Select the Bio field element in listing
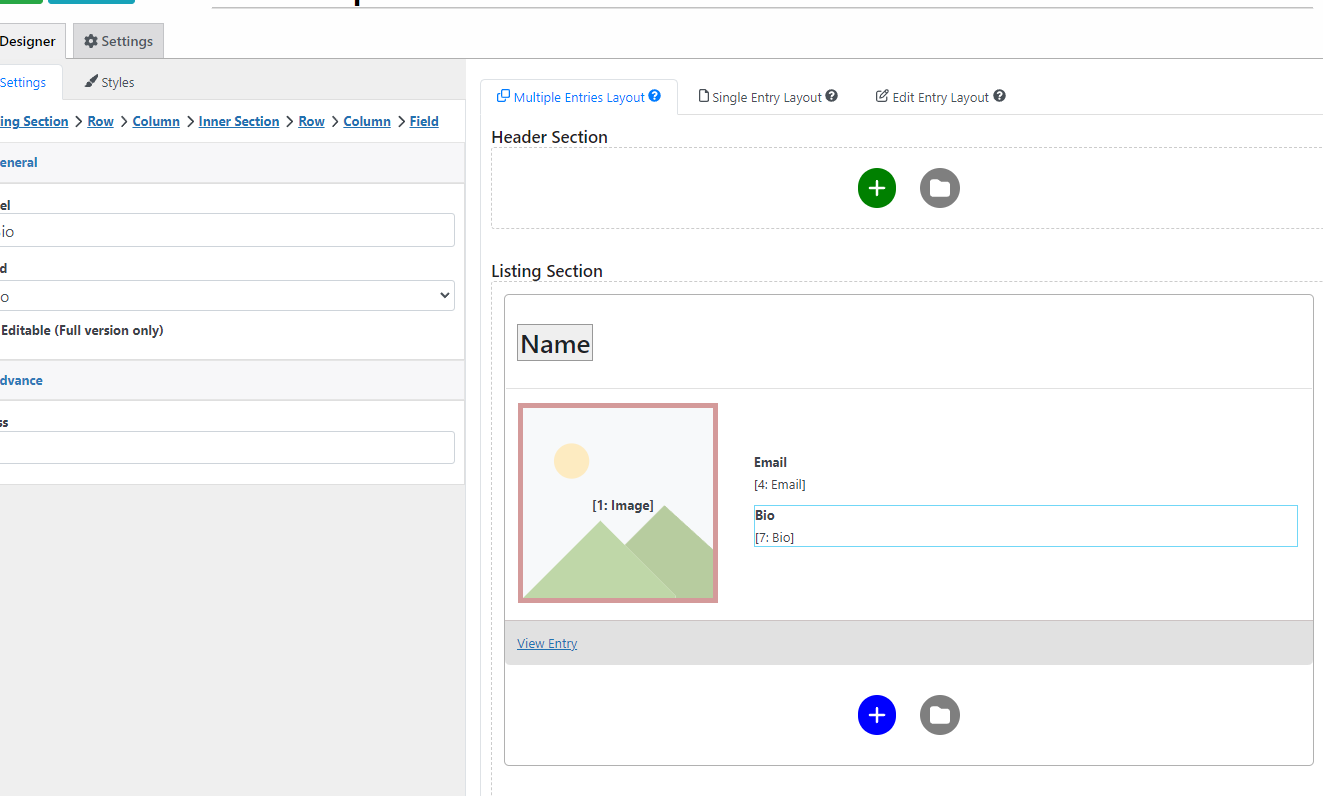1323x796 pixels. coord(1025,526)
